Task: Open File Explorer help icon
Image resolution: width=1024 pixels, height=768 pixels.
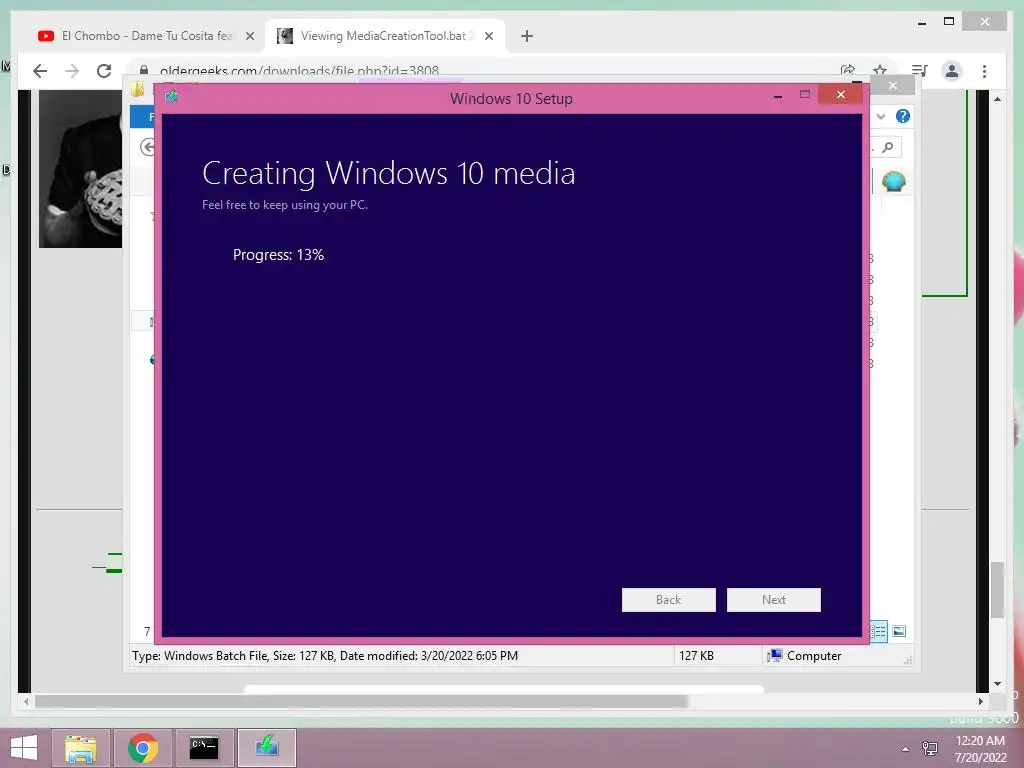Action: coord(903,116)
